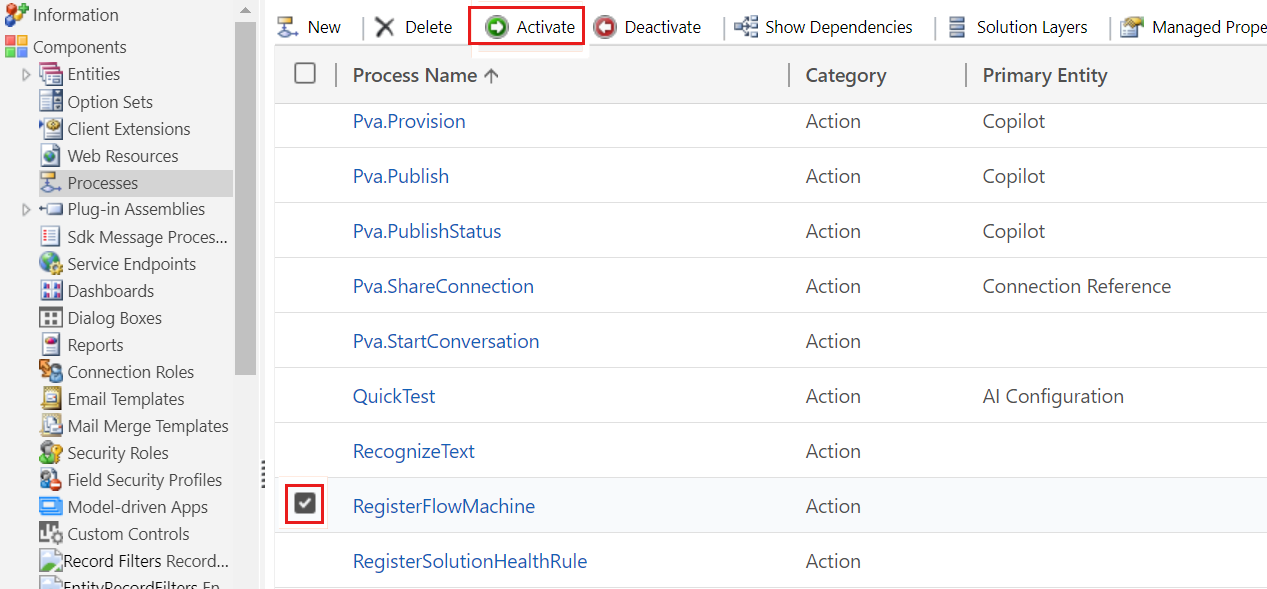This screenshot has width=1267, height=589.
Task: Uncheck the RegisterFlowMachine row checkbox
Action: (x=305, y=504)
